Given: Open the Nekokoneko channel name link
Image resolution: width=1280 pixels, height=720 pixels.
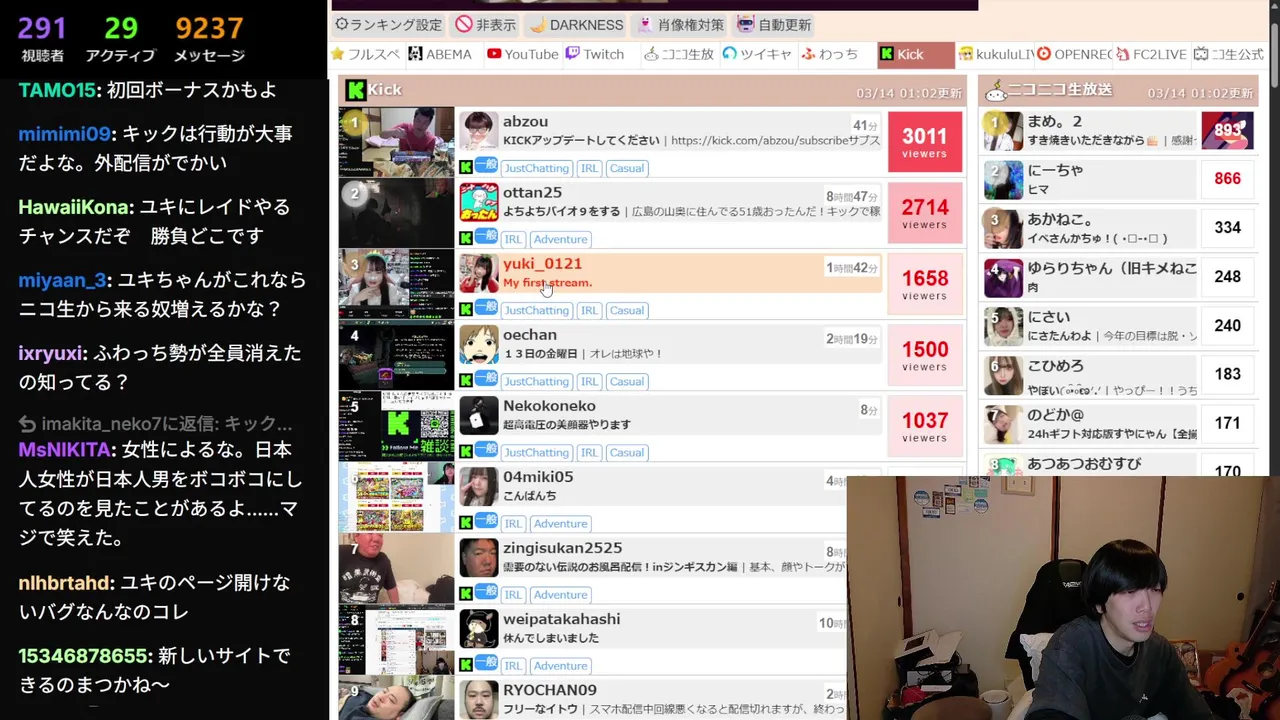Looking at the screenshot, I should (x=549, y=405).
